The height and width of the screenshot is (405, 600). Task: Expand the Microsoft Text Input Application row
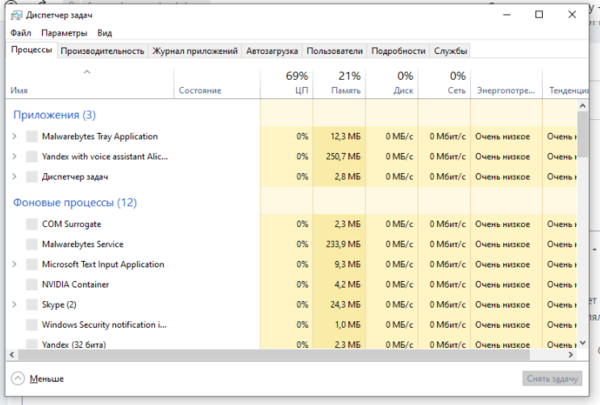coord(14,264)
